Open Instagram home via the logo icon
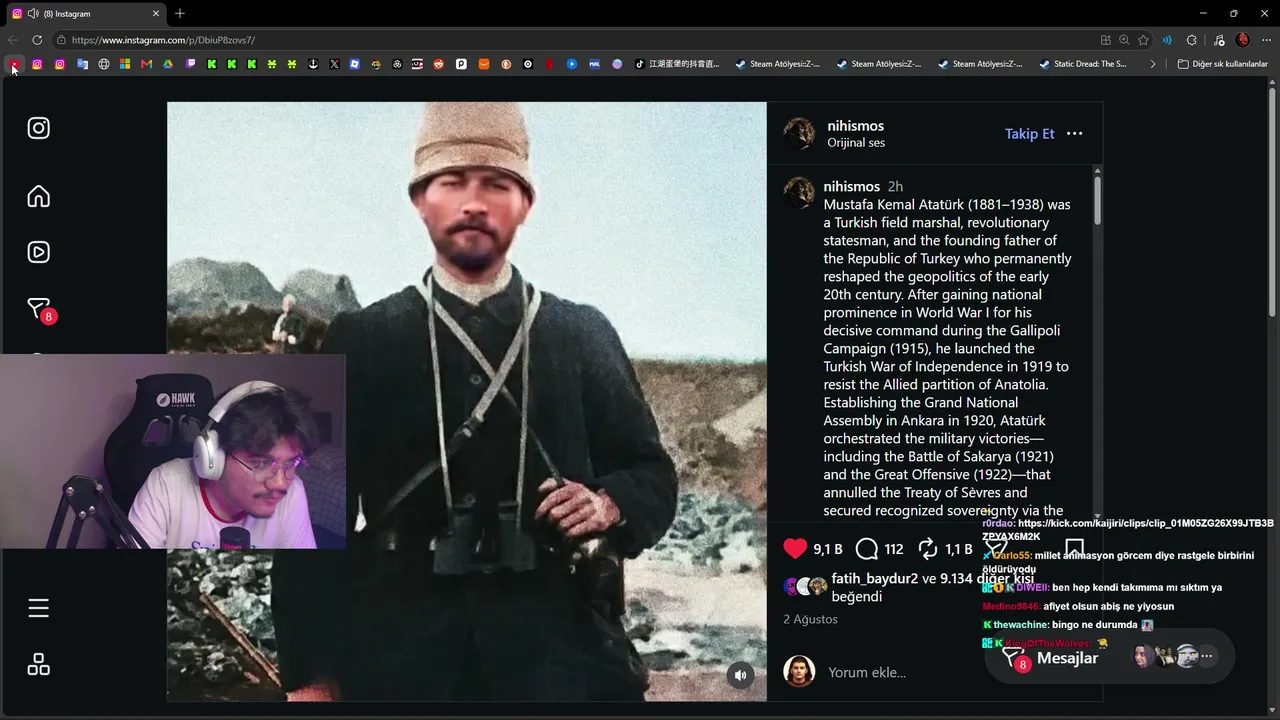Viewport: 1280px width, 720px height. click(38, 128)
